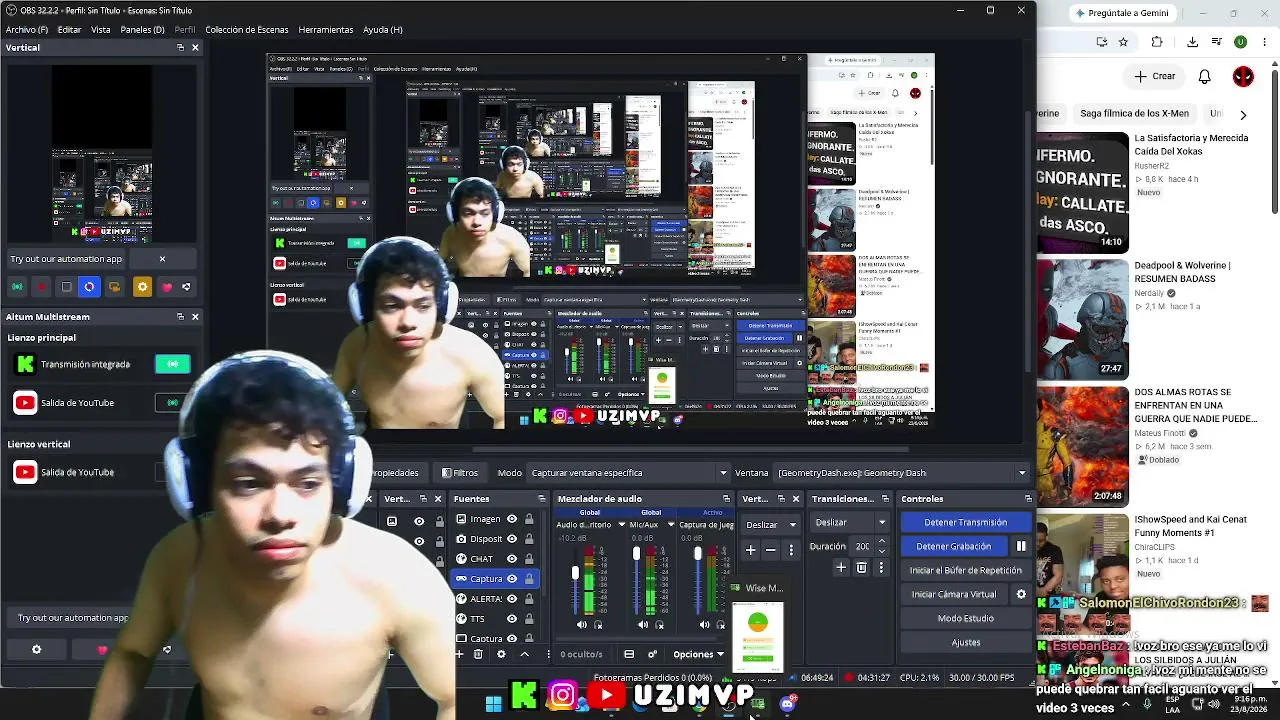Delete the transition with the trash icon
Image resolution: width=1280 pixels, height=720 pixels.
click(861, 568)
